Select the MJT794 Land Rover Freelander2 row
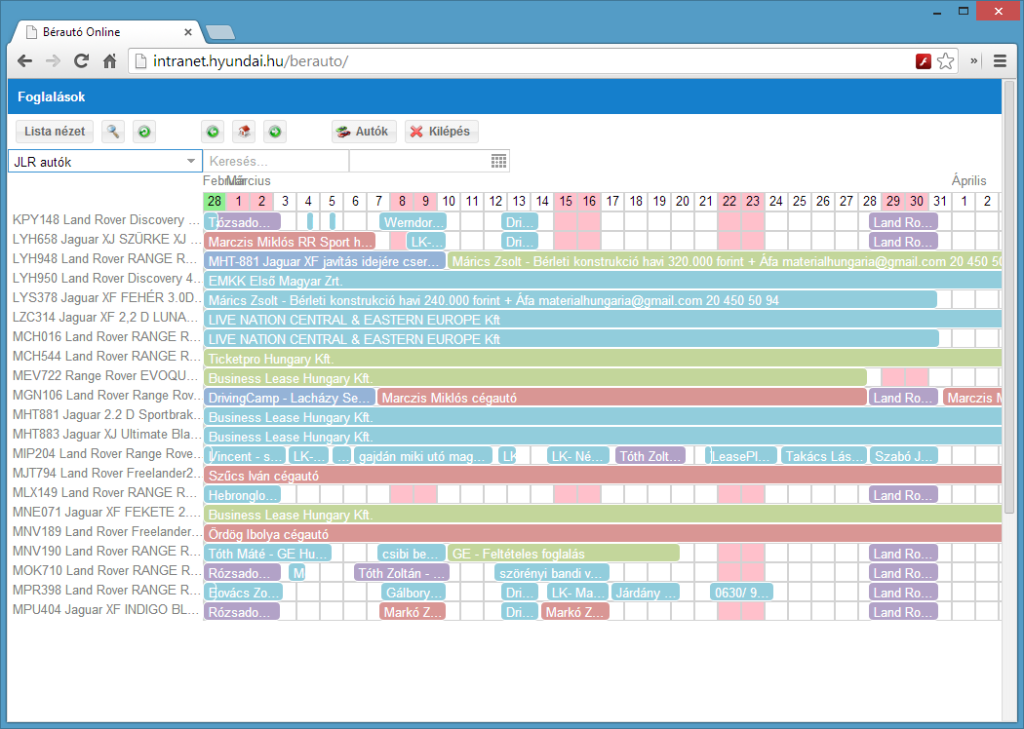This screenshot has height=729, width=1024. click(106, 474)
